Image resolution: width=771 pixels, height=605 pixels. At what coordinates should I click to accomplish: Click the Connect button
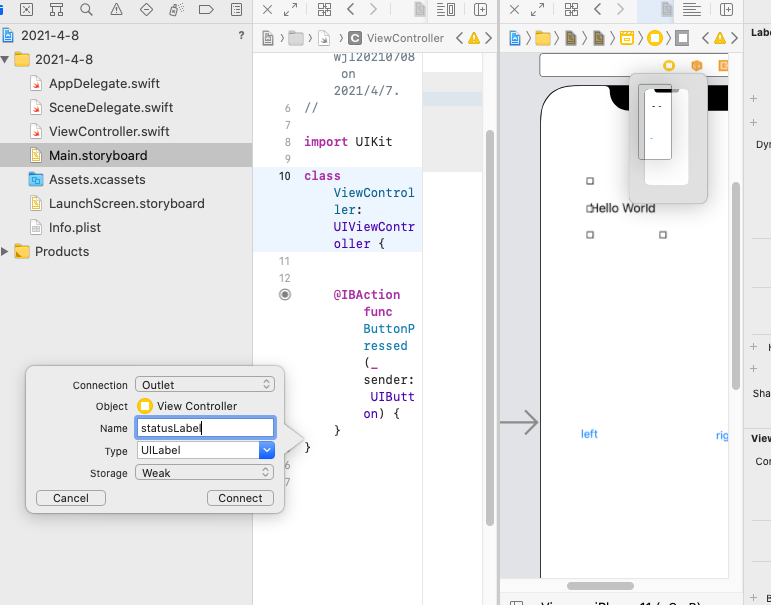coord(240,498)
